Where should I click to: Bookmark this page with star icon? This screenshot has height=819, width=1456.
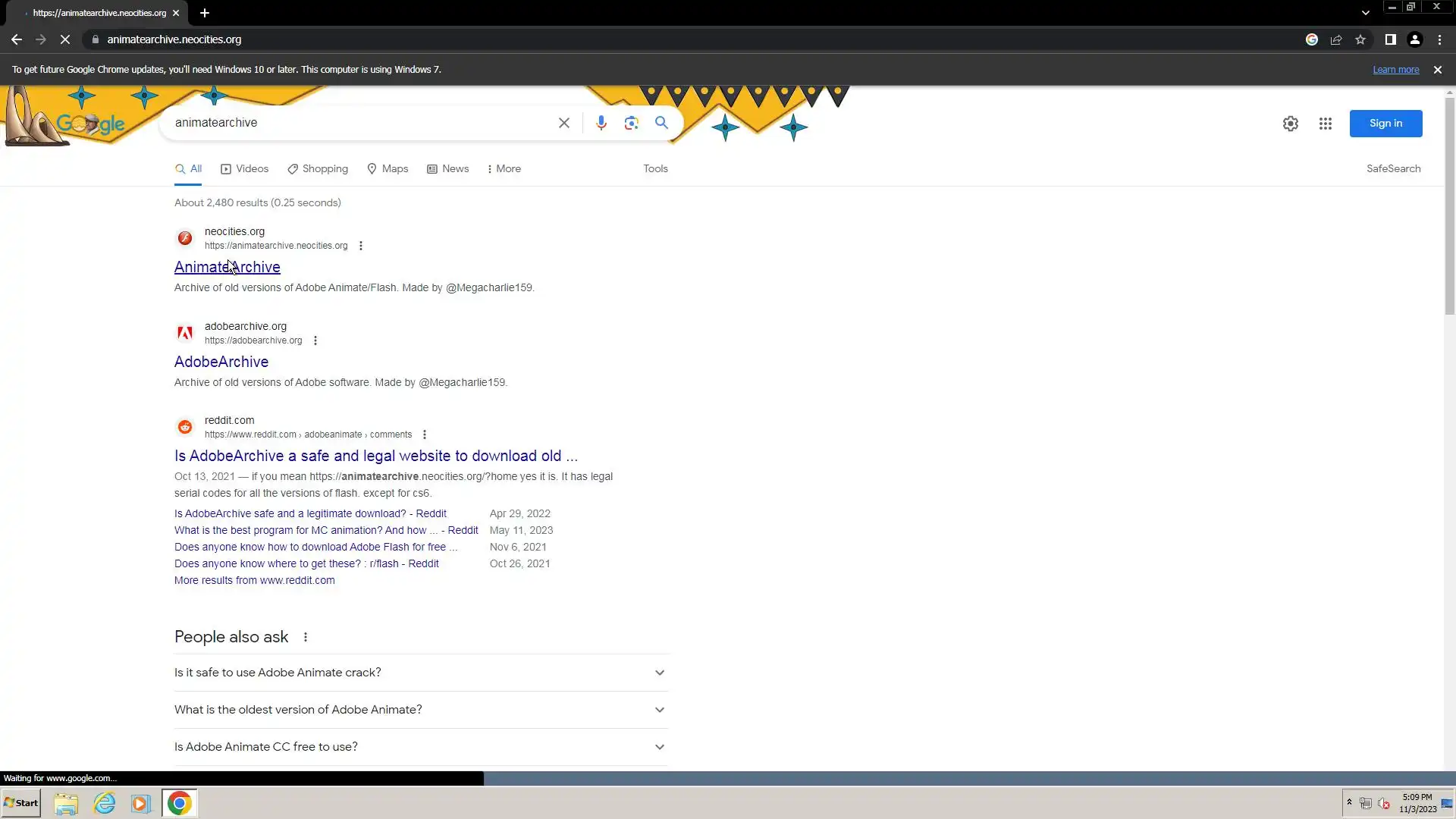[x=1360, y=39]
